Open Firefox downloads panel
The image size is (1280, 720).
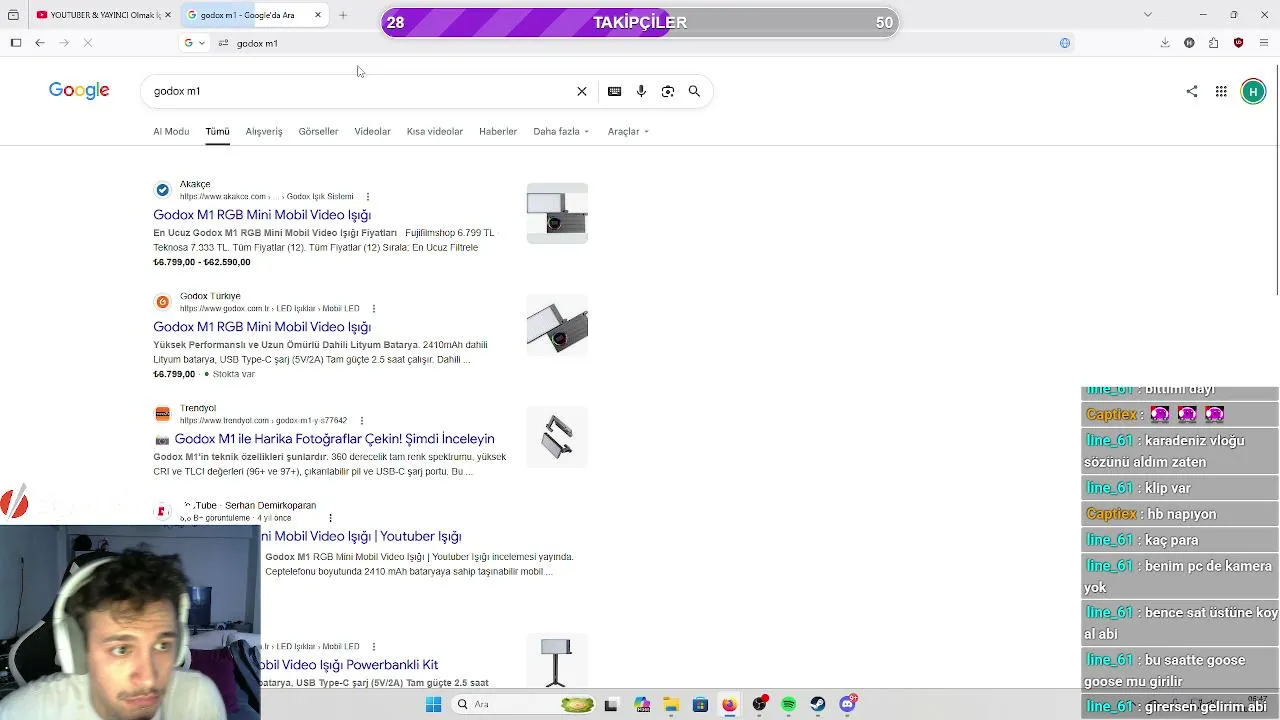pyautogui.click(x=1165, y=43)
